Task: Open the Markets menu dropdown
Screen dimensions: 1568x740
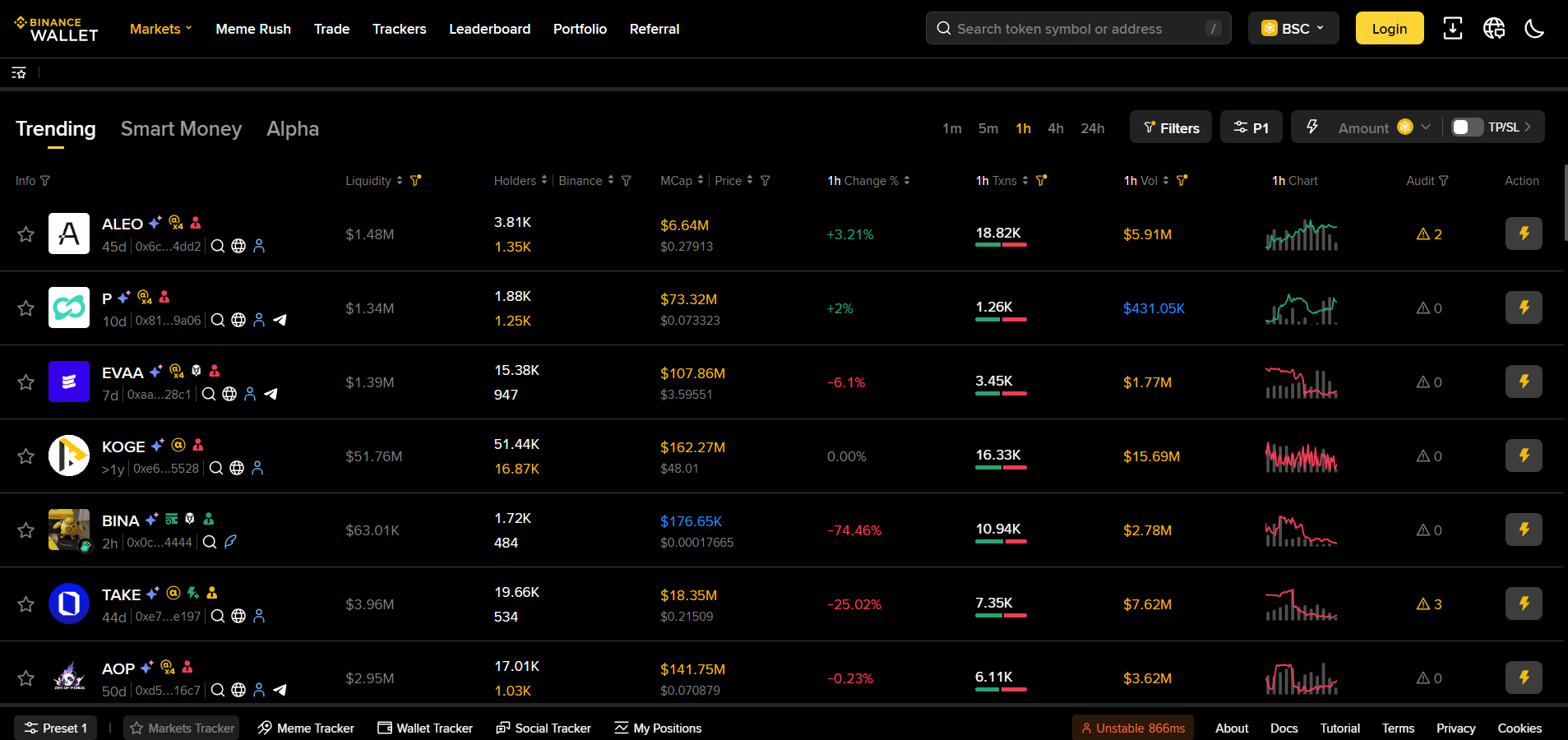Action: tap(160, 28)
